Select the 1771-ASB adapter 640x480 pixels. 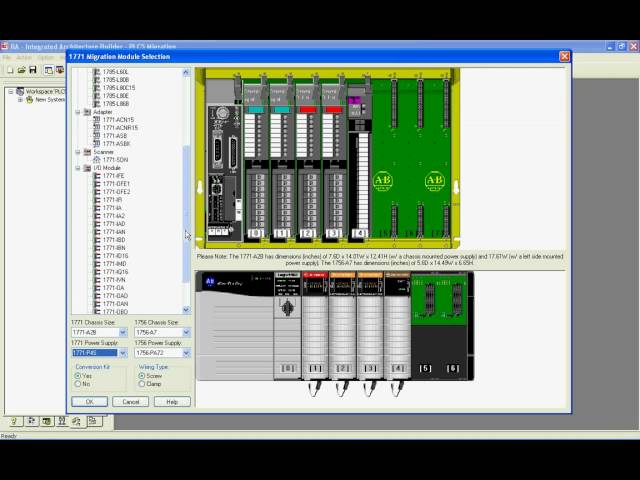(115, 136)
